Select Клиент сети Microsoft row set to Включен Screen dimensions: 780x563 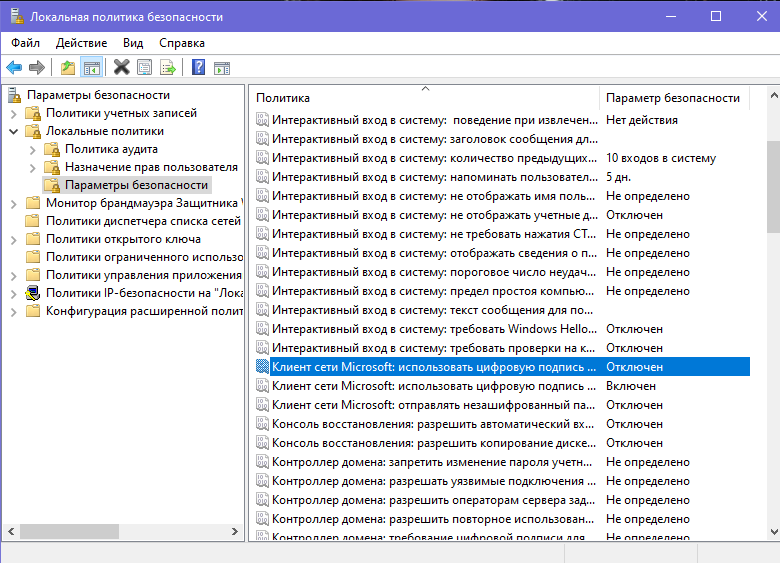click(x=502, y=386)
